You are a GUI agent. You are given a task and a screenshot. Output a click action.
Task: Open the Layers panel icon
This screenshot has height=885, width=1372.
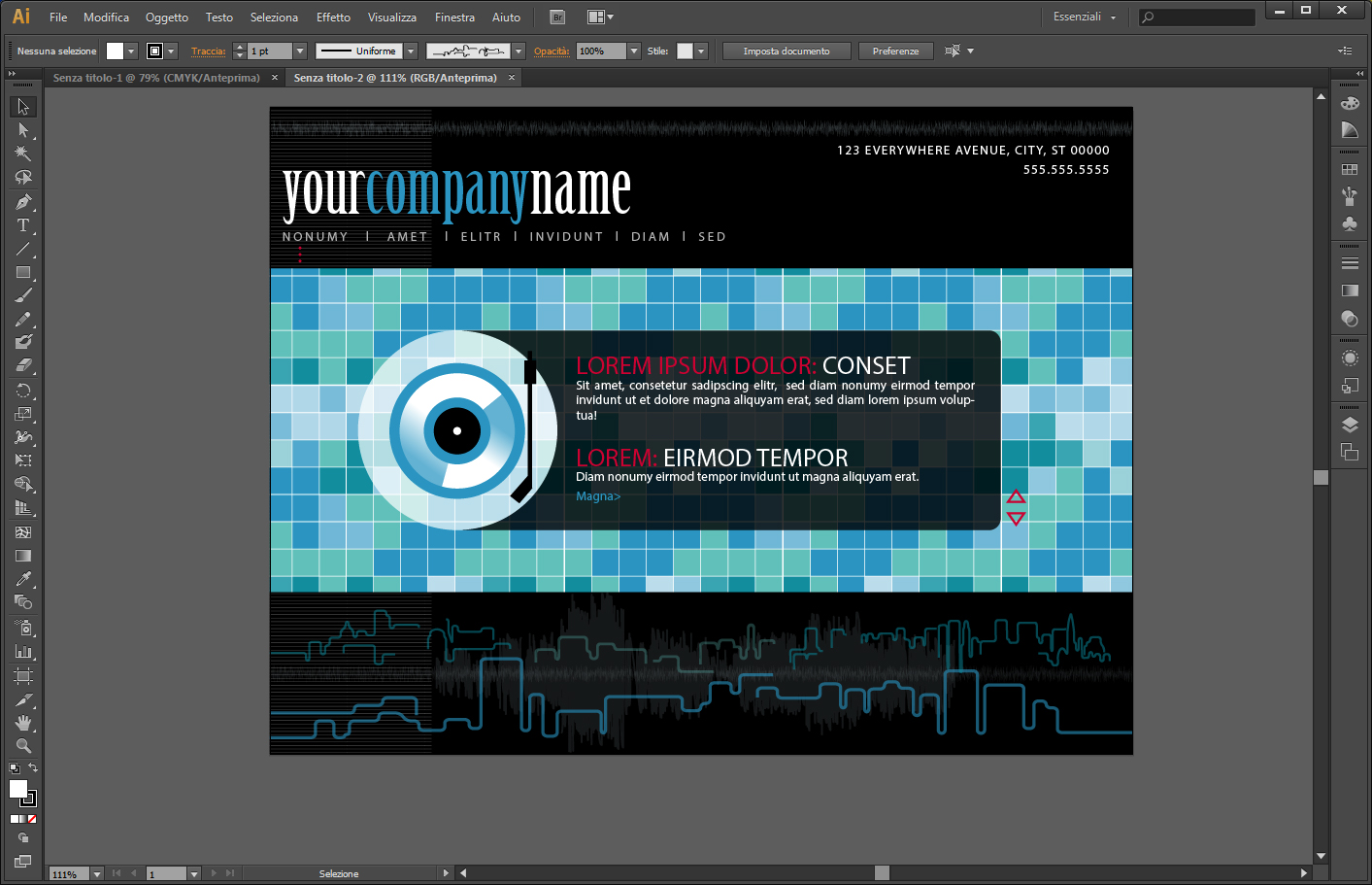tap(1350, 425)
